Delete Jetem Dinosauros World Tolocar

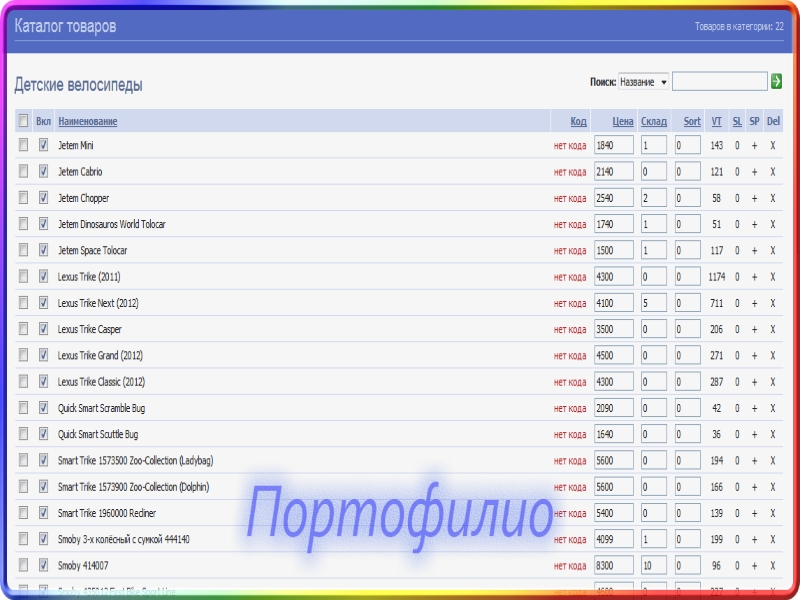(x=772, y=224)
